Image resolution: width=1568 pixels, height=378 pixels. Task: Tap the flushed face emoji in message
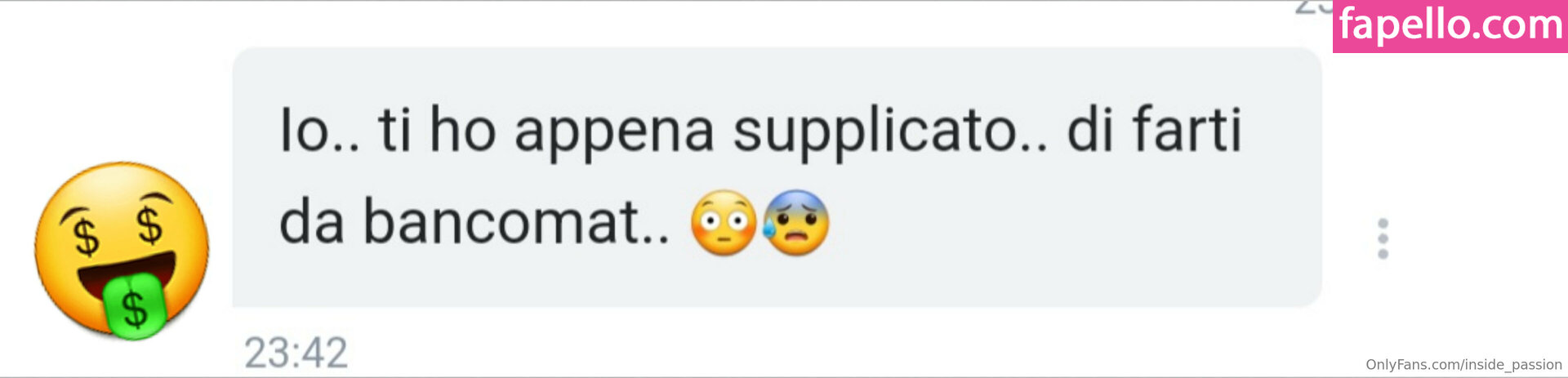pos(723,223)
